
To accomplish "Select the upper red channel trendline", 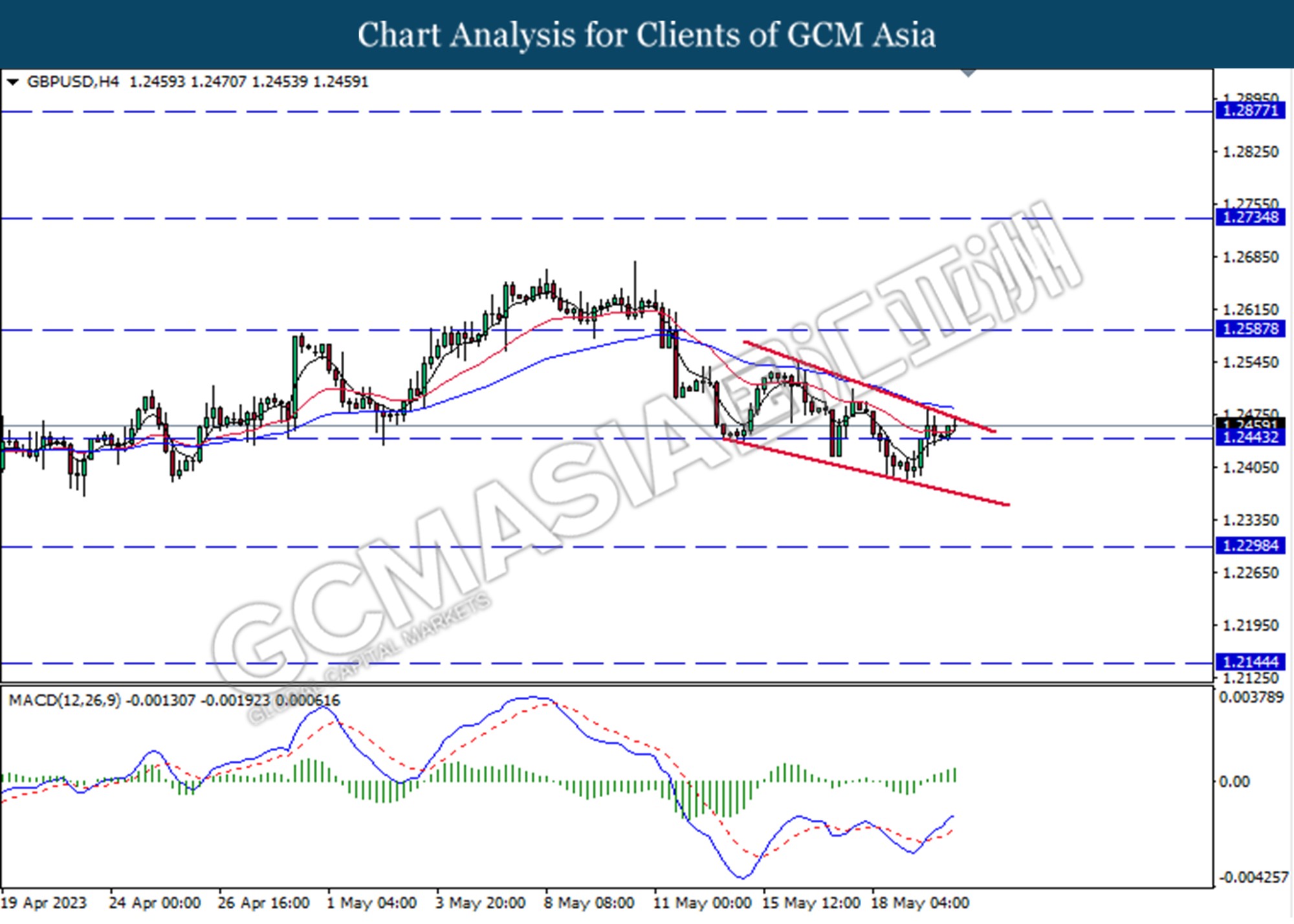I will click(x=870, y=386).
